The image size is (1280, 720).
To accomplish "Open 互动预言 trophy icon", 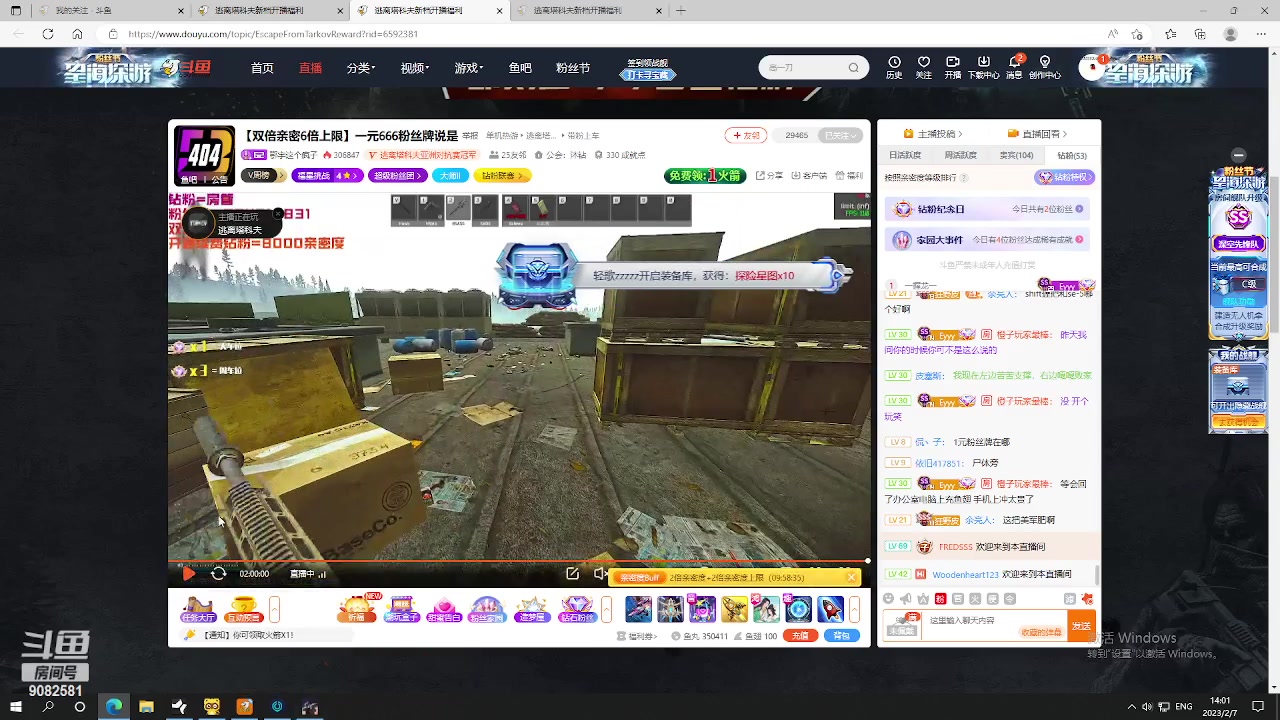I will 243,610.
